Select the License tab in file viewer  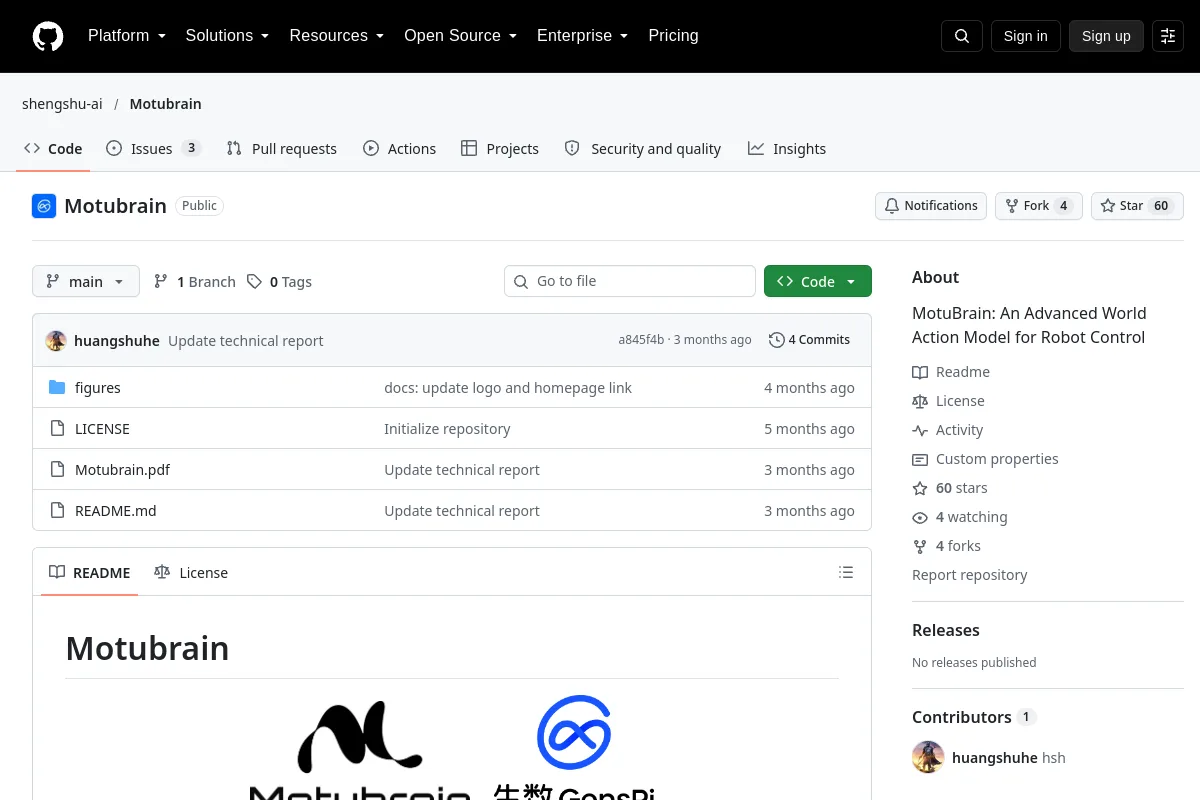tap(191, 573)
